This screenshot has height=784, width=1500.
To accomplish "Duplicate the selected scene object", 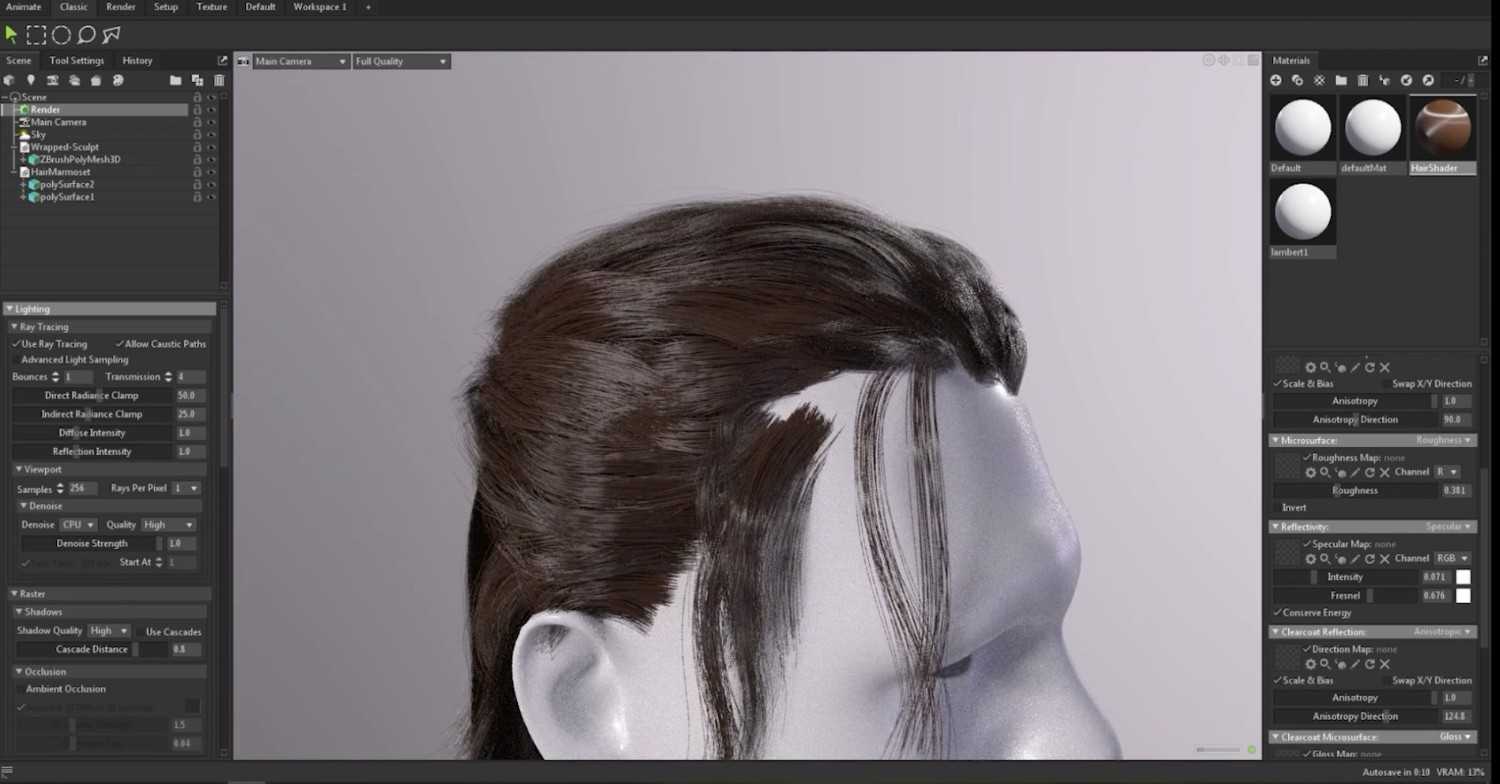I will pyautogui.click(x=197, y=80).
